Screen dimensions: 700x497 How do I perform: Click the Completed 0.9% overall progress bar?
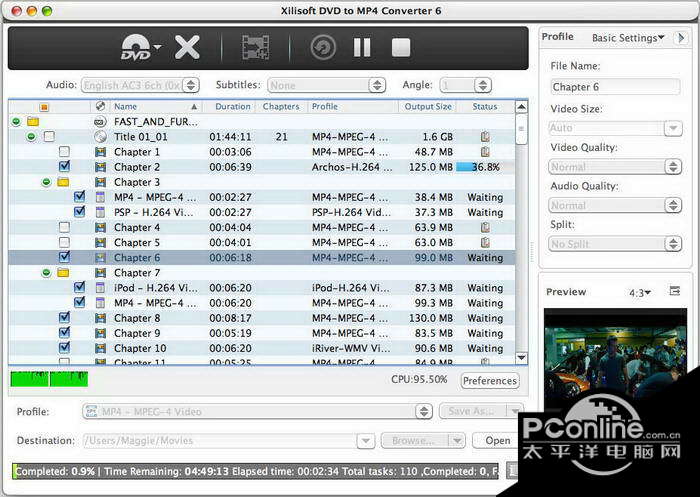click(255, 471)
